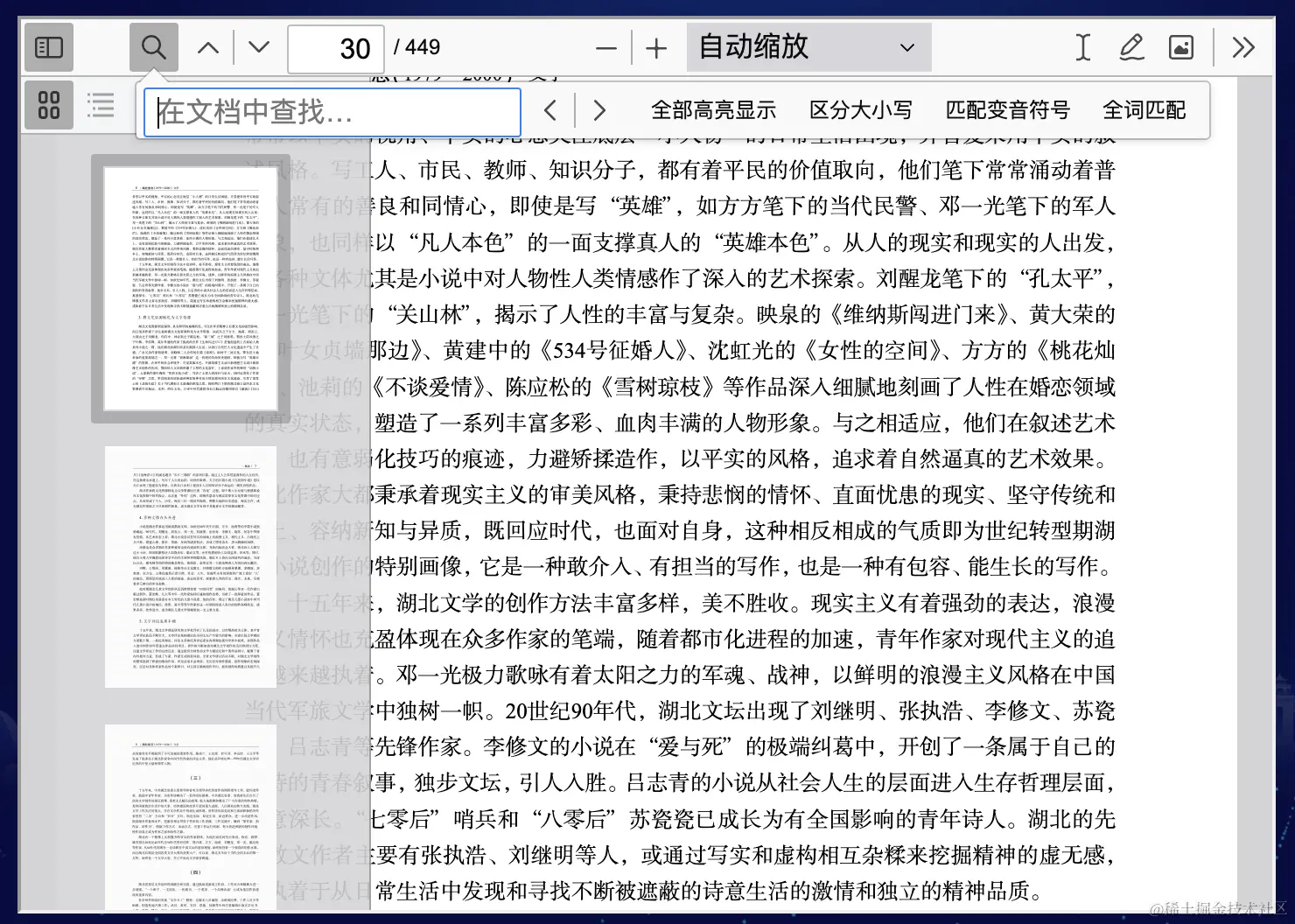
Task: Zoom out with the minus icon
Action: (x=605, y=47)
